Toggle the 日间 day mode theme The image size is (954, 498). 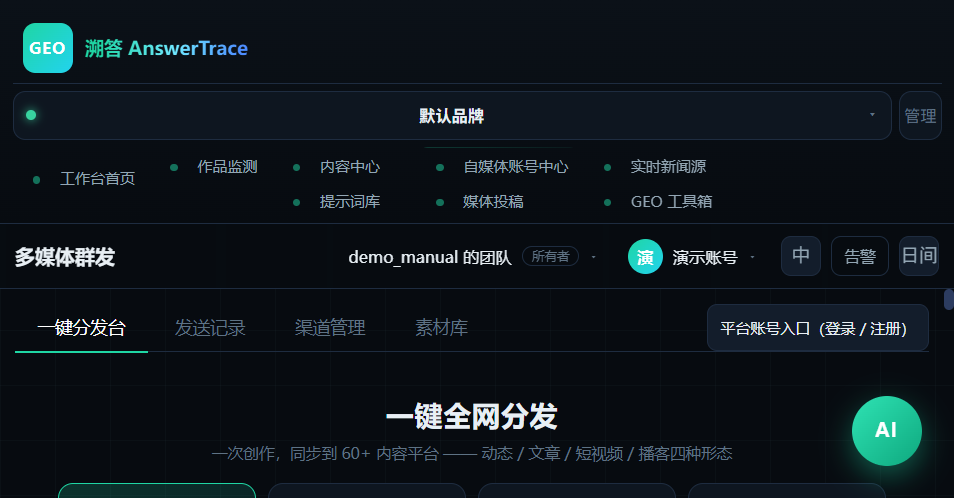919,256
